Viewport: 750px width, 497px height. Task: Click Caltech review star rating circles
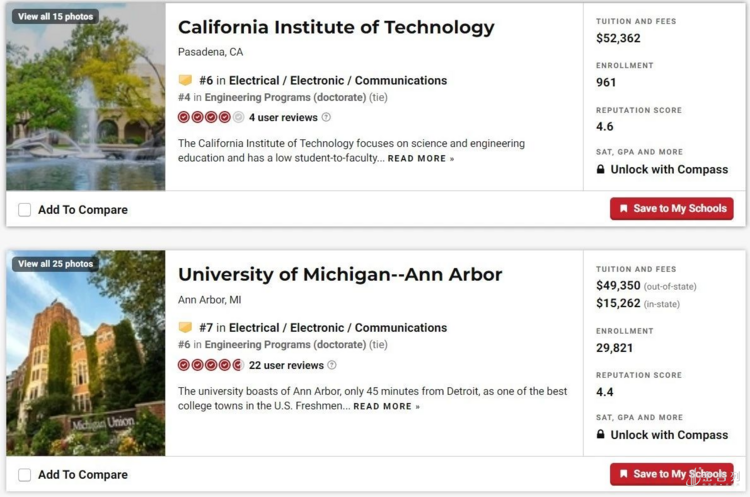point(211,117)
